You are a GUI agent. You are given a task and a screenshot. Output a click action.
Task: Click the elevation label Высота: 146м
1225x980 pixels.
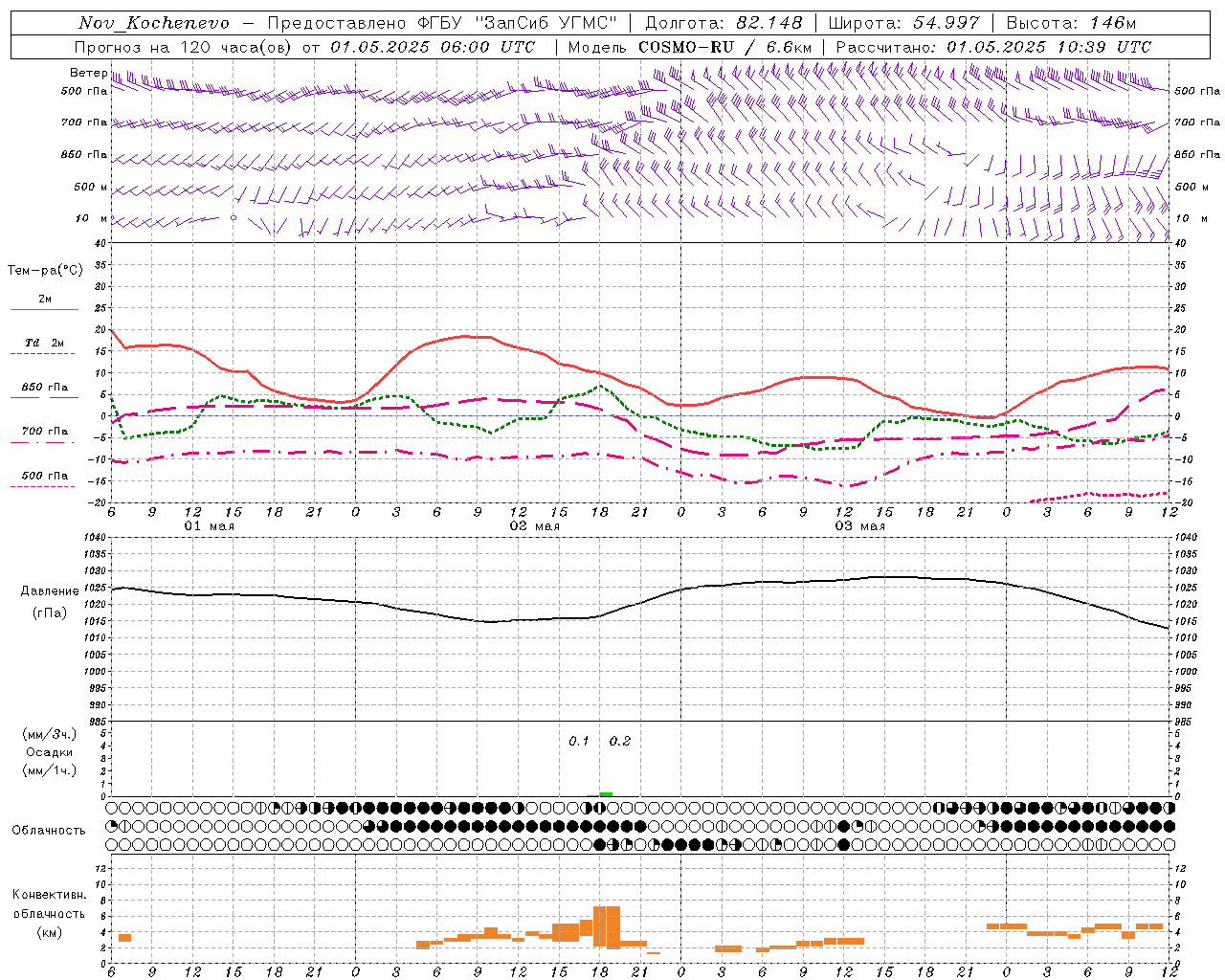[1071, 23]
